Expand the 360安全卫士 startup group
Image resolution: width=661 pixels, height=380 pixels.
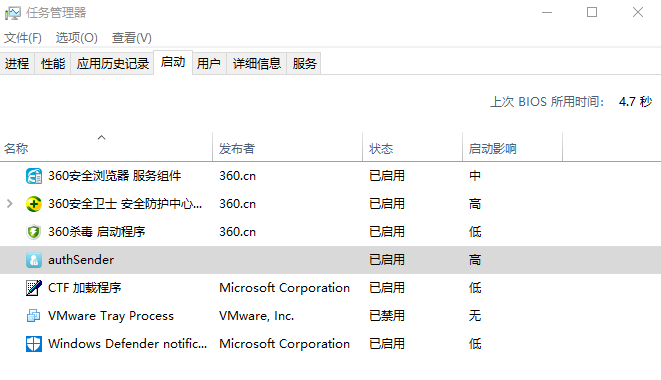tap(10, 204)
